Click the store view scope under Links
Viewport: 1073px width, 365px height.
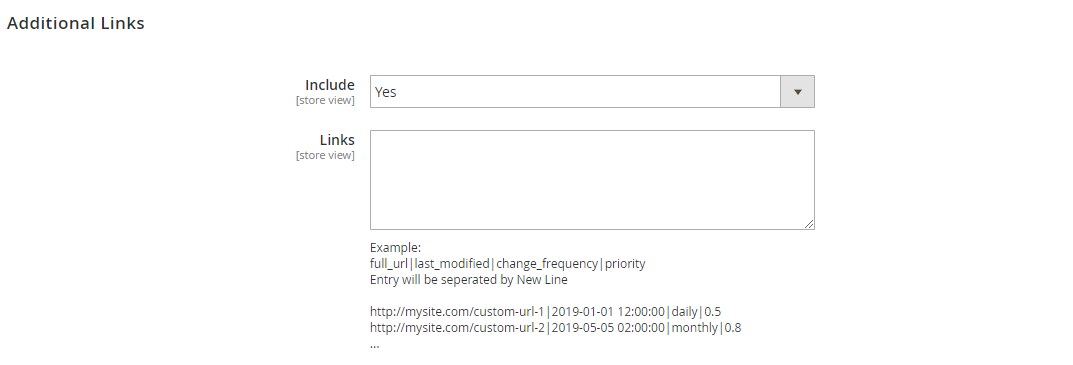(x=325, y=155)
